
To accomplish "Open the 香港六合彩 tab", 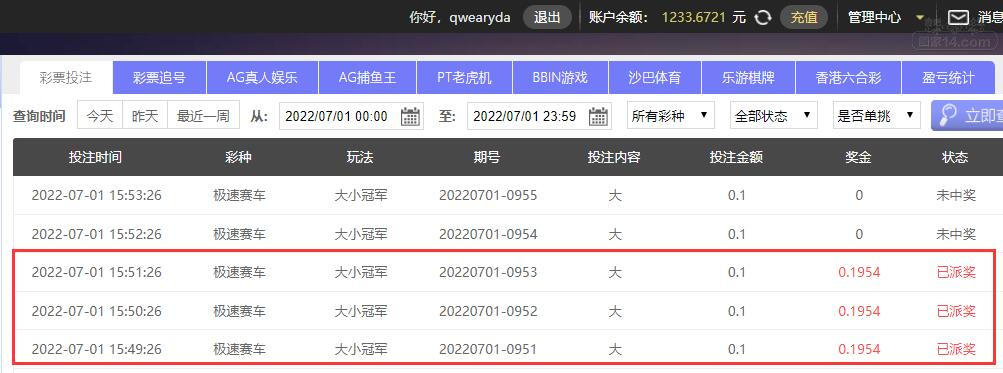I will tap(848, 78).
